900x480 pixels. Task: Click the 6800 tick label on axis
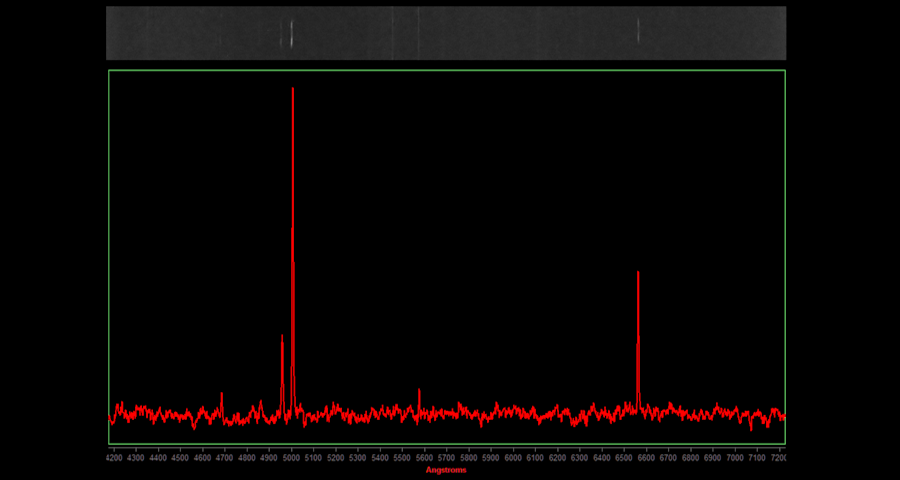coord(691,458)
